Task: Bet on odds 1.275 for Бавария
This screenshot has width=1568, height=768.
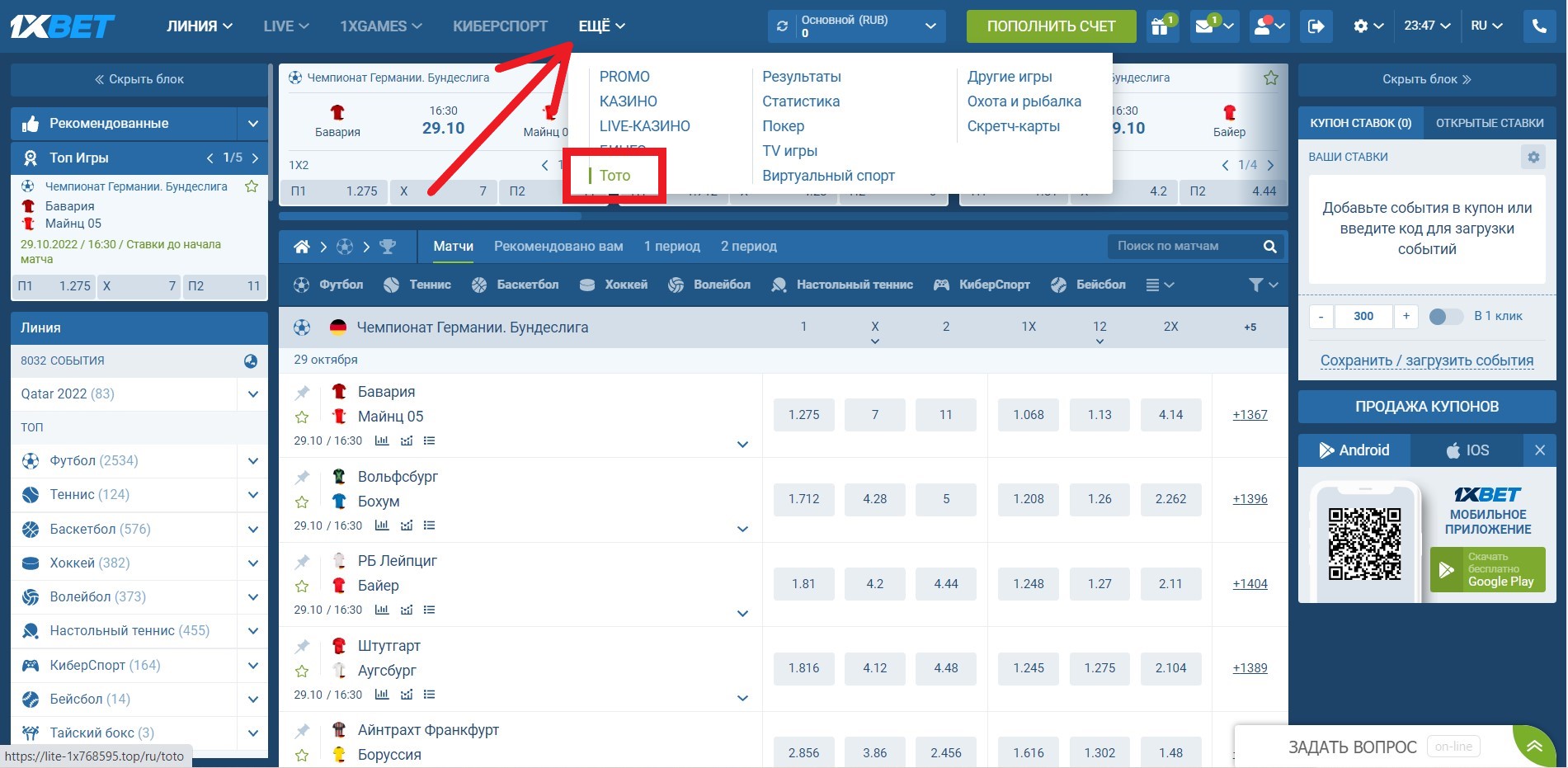Action: [x=803, y=415]
